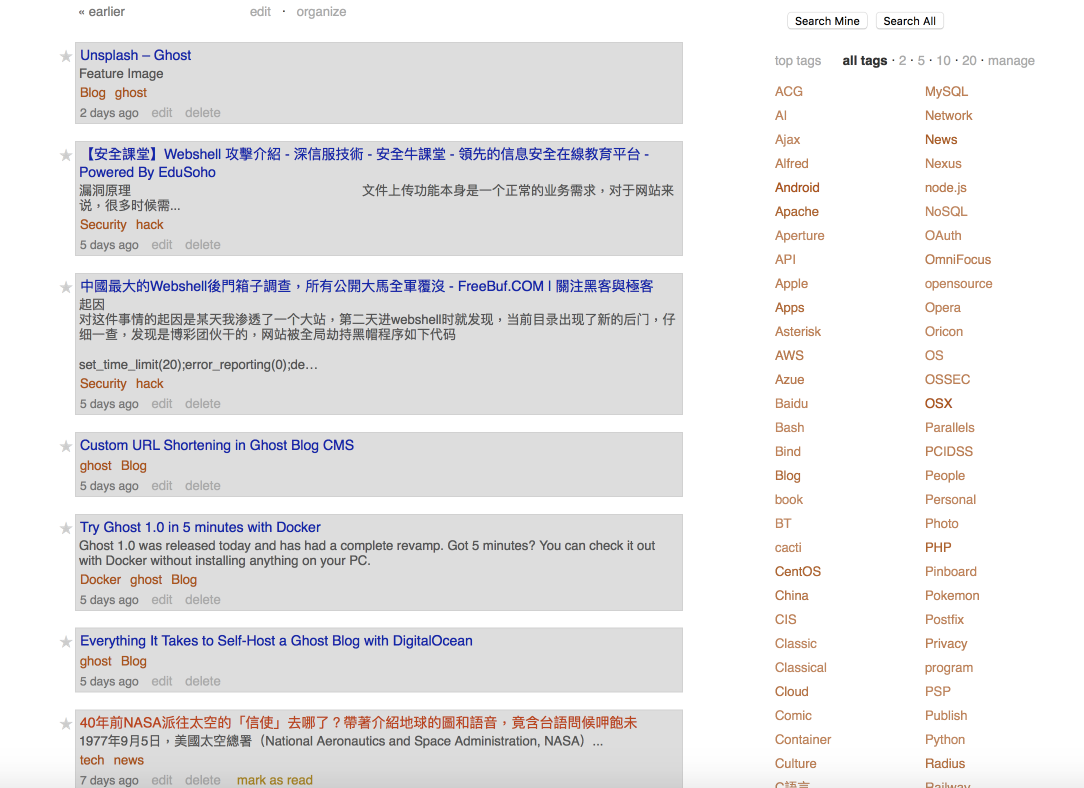The height and width of the screenshot is (788, 1084).
Task: Switch tag display to "top tags"
Action: (798, 60)
